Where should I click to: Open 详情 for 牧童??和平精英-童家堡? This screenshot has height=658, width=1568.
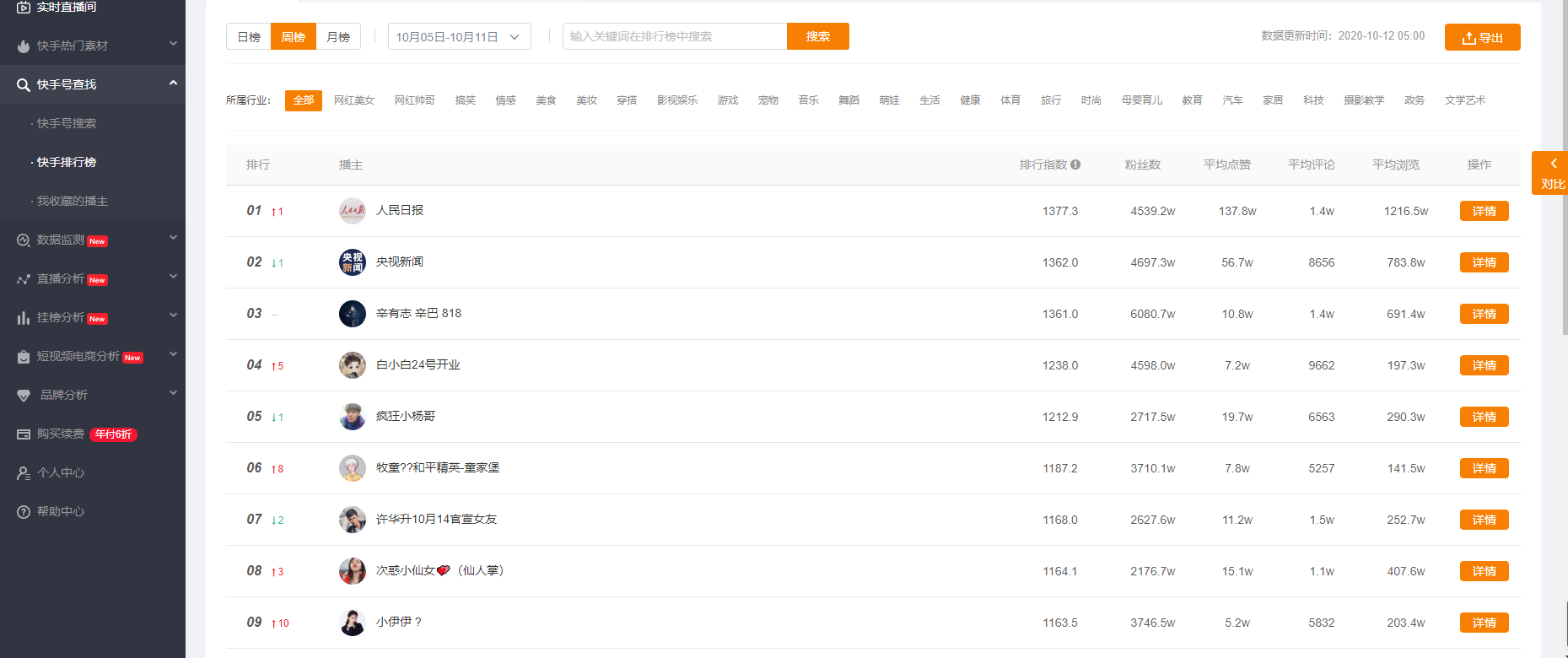[1484, 468]
